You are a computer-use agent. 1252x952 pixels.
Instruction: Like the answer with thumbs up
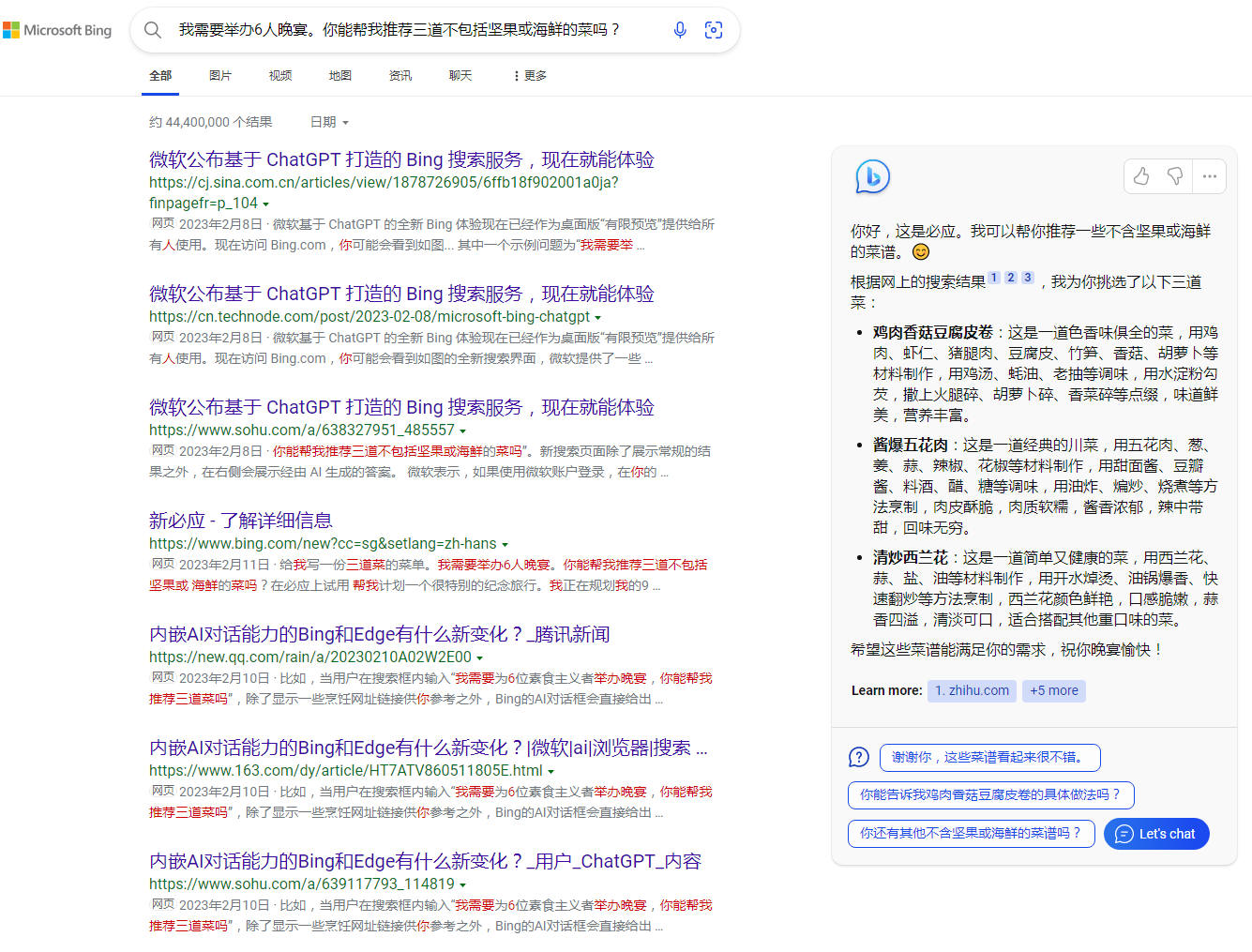pyautogui.click(x=1141, y=176)
